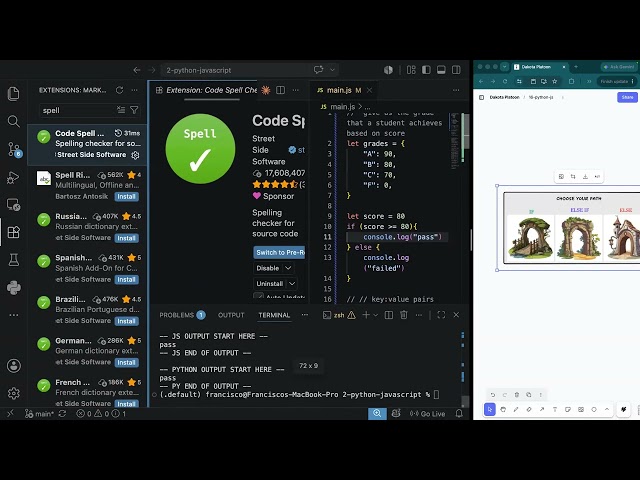Open the Search view in activity bar
This screenshot has width=640, height=480.
[x=13, y=121]
